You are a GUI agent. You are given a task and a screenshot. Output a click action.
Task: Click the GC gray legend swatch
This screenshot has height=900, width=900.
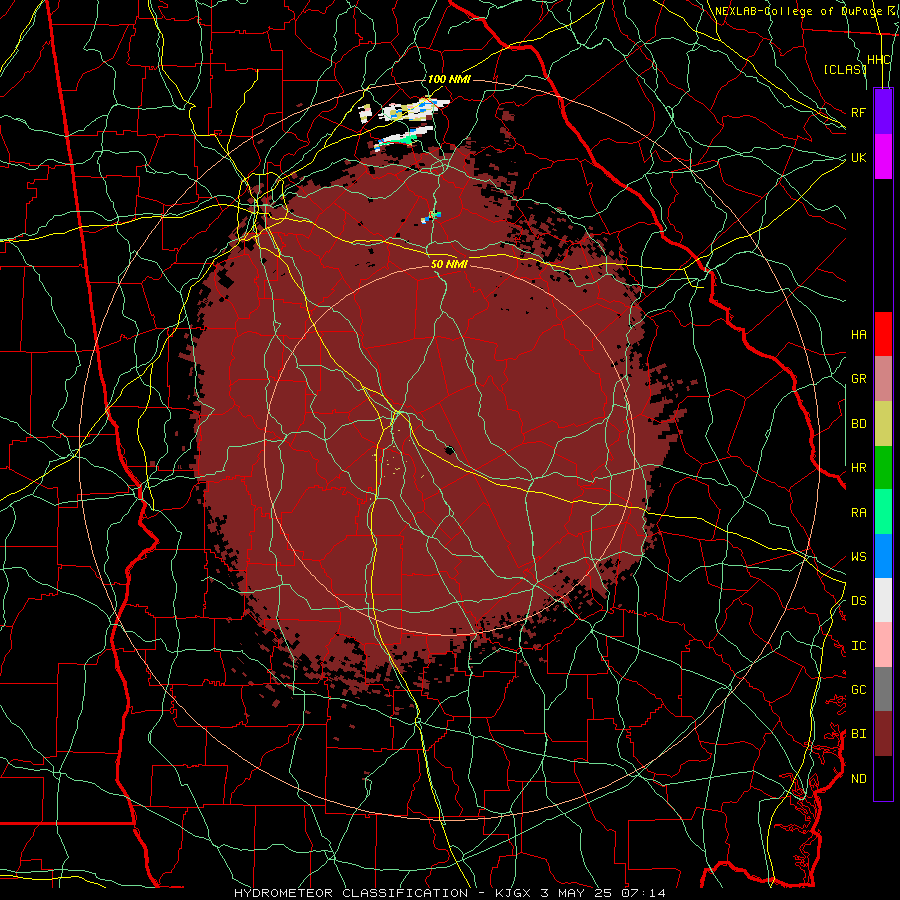[883, 689]
